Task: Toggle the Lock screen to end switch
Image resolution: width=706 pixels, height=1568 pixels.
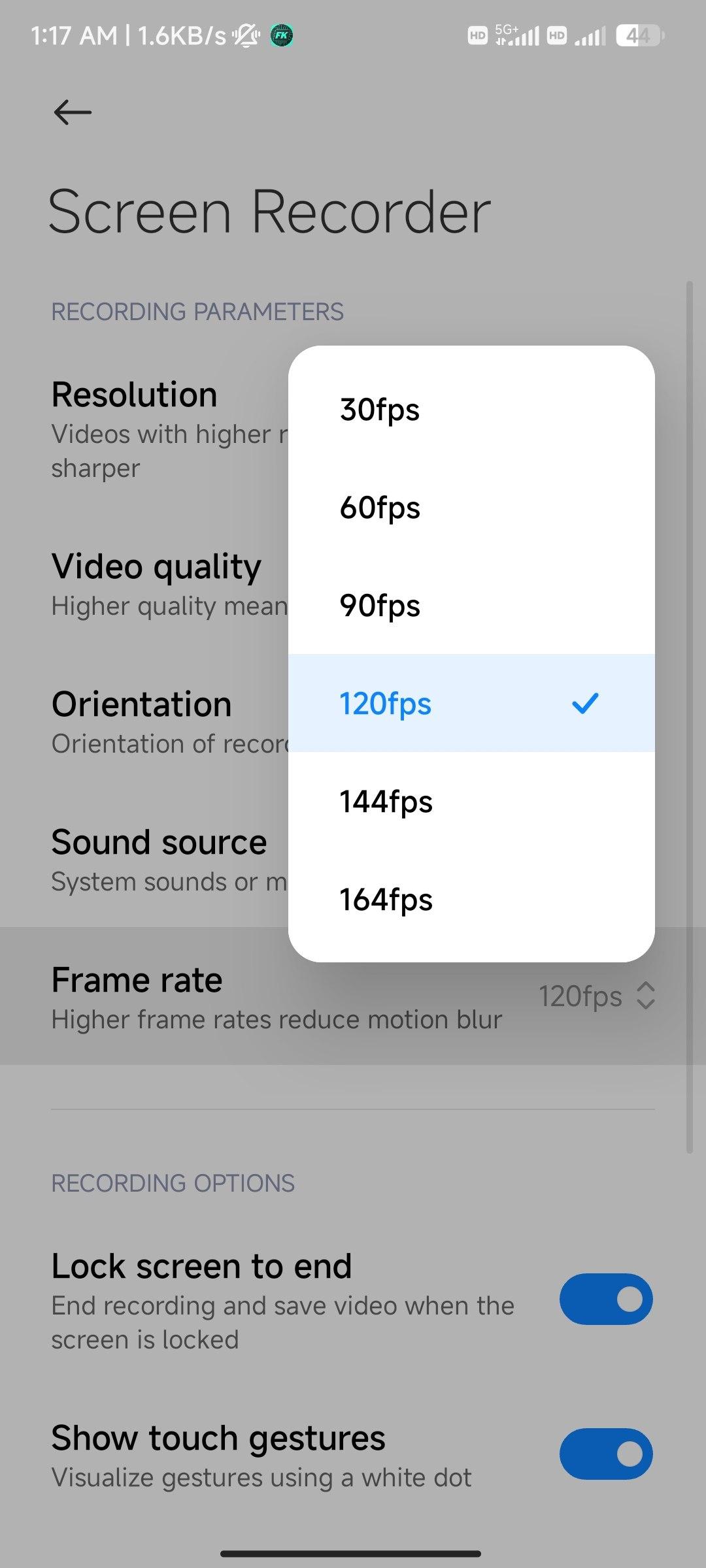Action: 605,1299
